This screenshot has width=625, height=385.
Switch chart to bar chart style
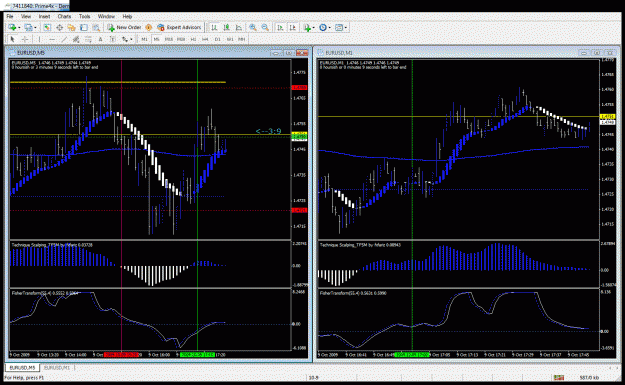(214, 28)
